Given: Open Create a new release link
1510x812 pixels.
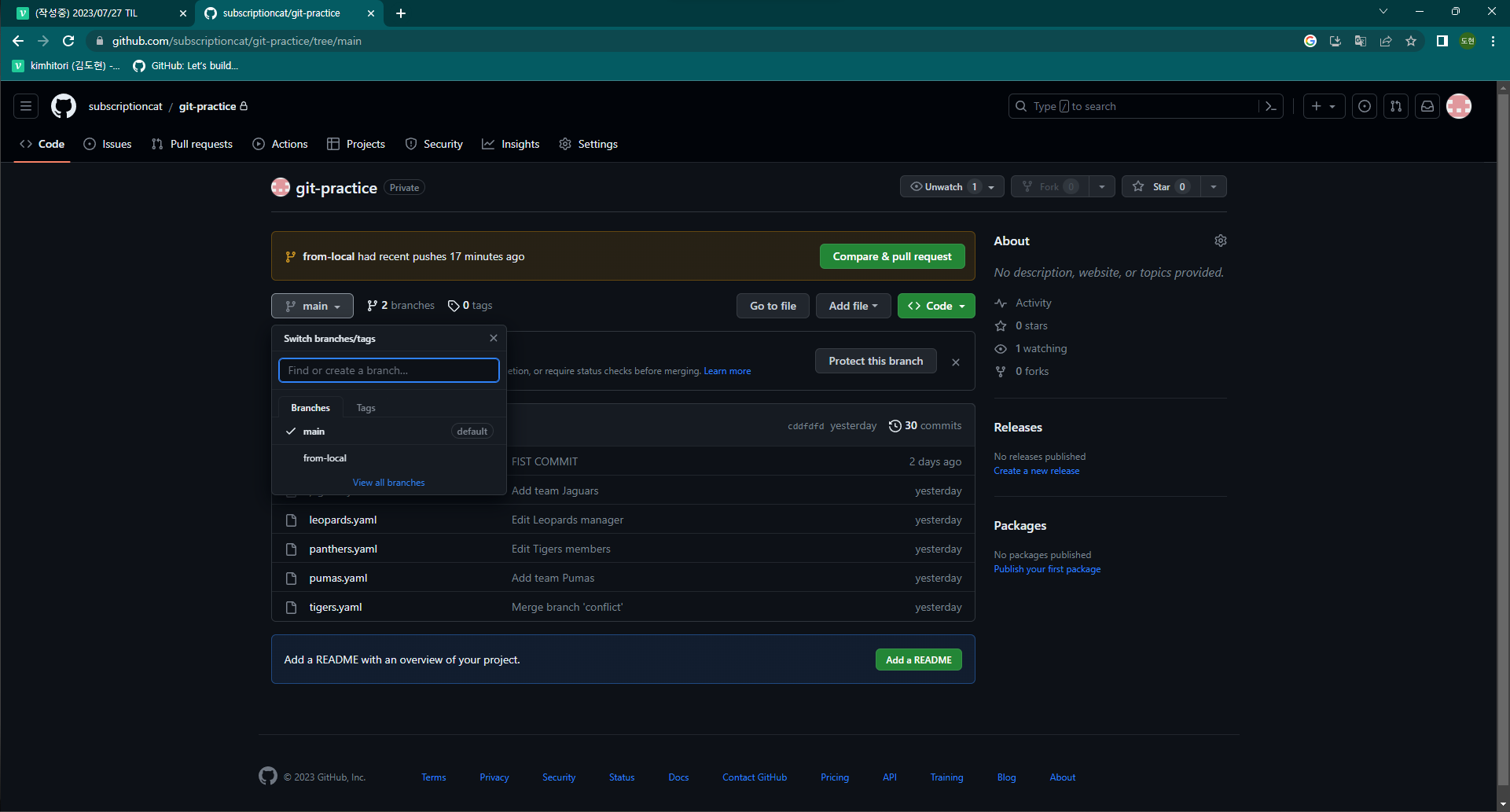Looking at the screenshot, I should 1036,471.
